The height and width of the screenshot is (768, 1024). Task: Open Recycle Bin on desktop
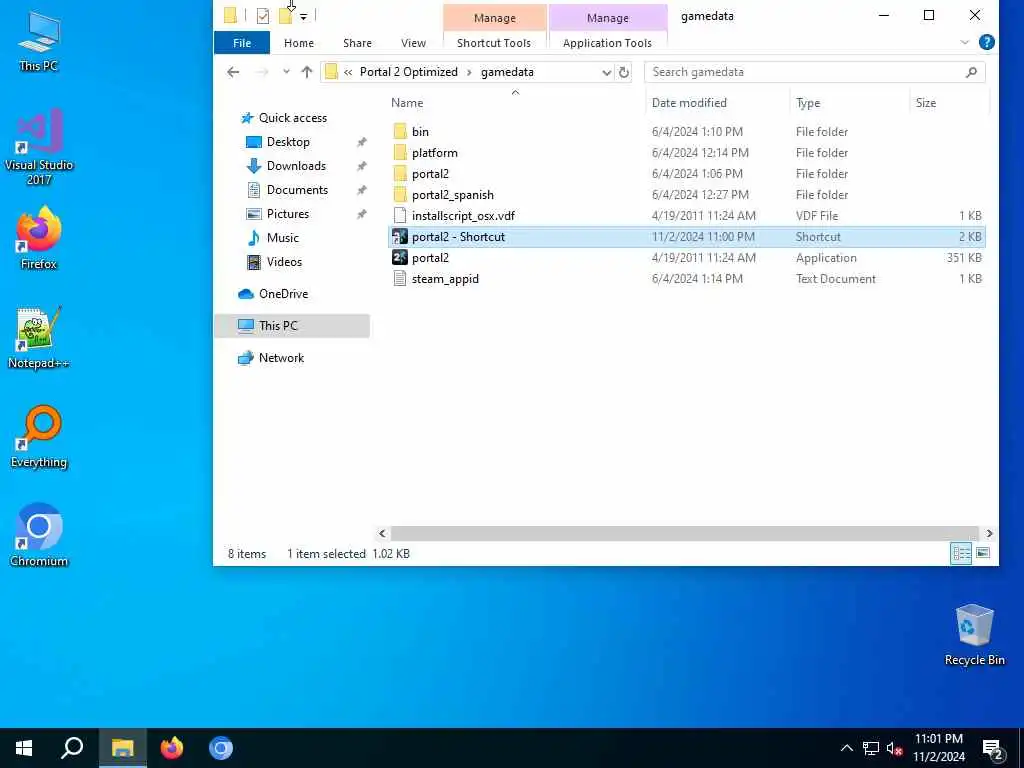[x=974, y=635]
